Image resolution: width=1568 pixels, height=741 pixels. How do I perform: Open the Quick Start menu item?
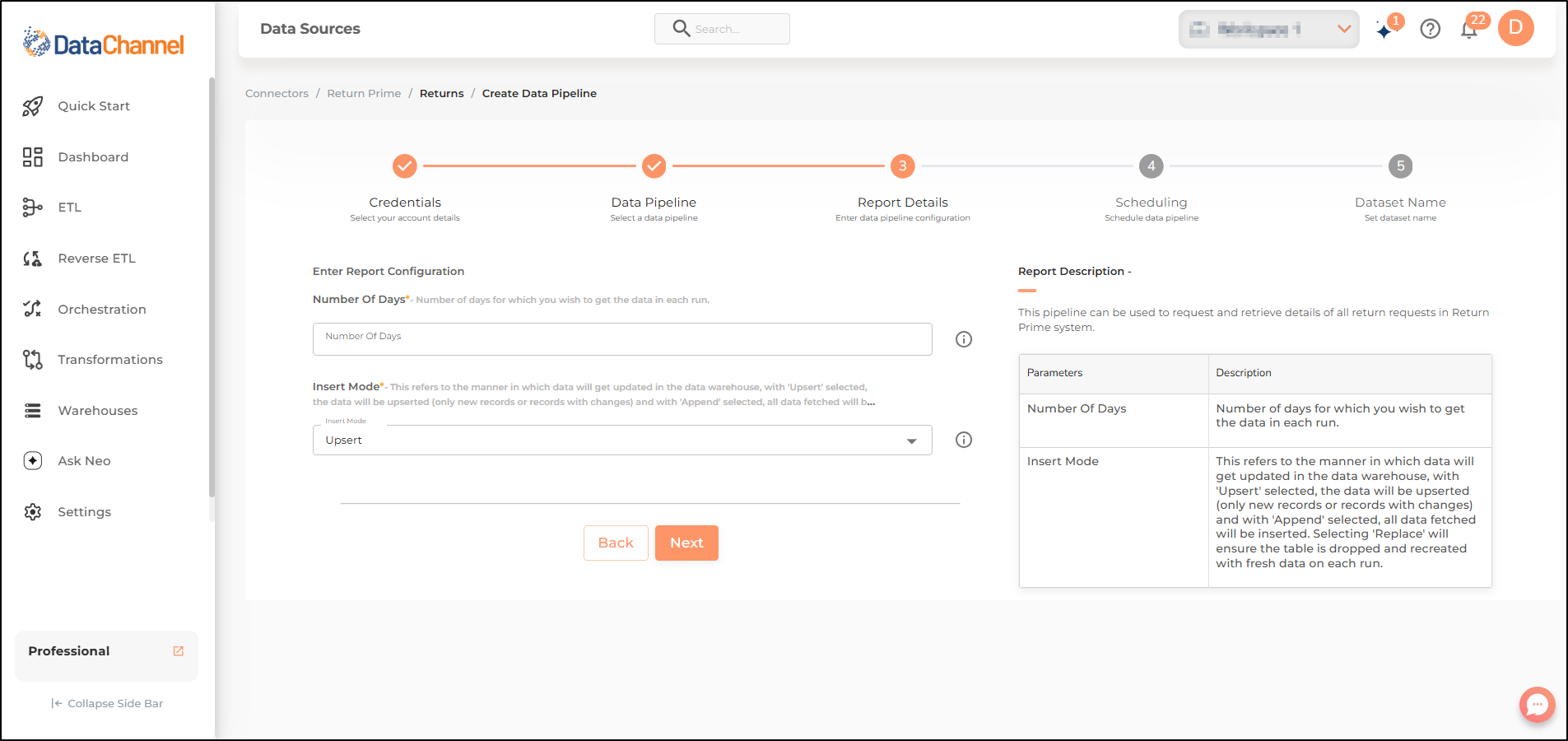pos(94,106)
